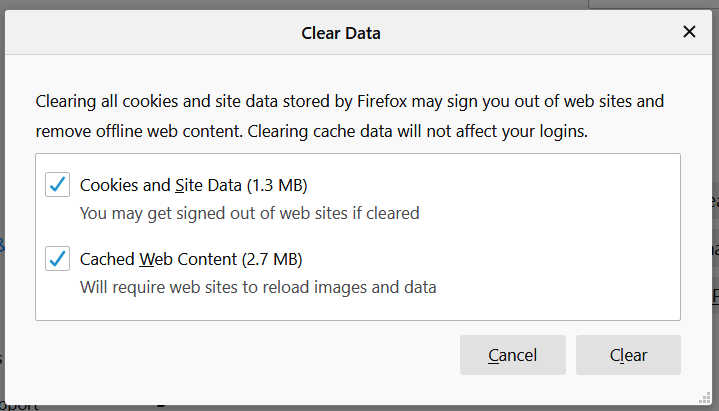Image resolution: width=719 pixels, height=411 pixels.
Task: Click "Will require web sites to reload" description
Action: (258, 287)
